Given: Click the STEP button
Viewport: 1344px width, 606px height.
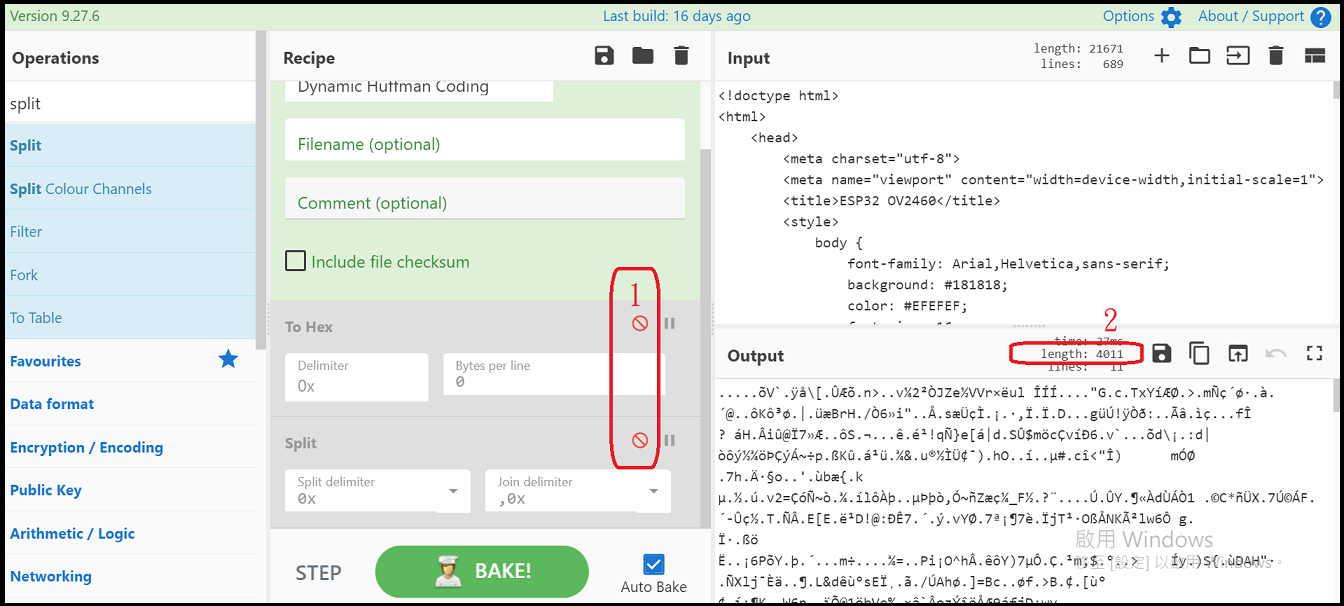Looking at the screenshot, I should pos(318,572).
